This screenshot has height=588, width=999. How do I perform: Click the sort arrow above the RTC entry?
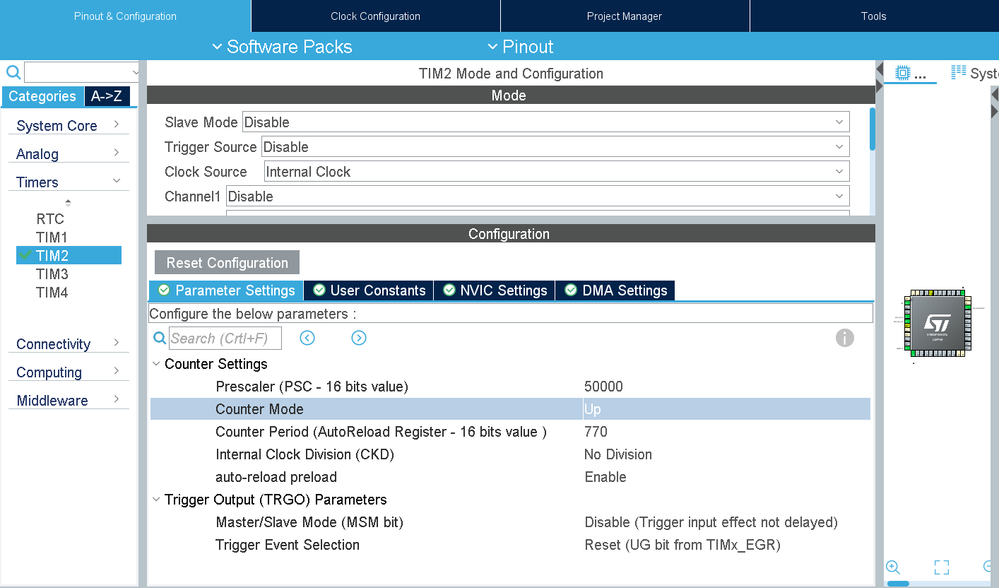(x=68, y=203)
